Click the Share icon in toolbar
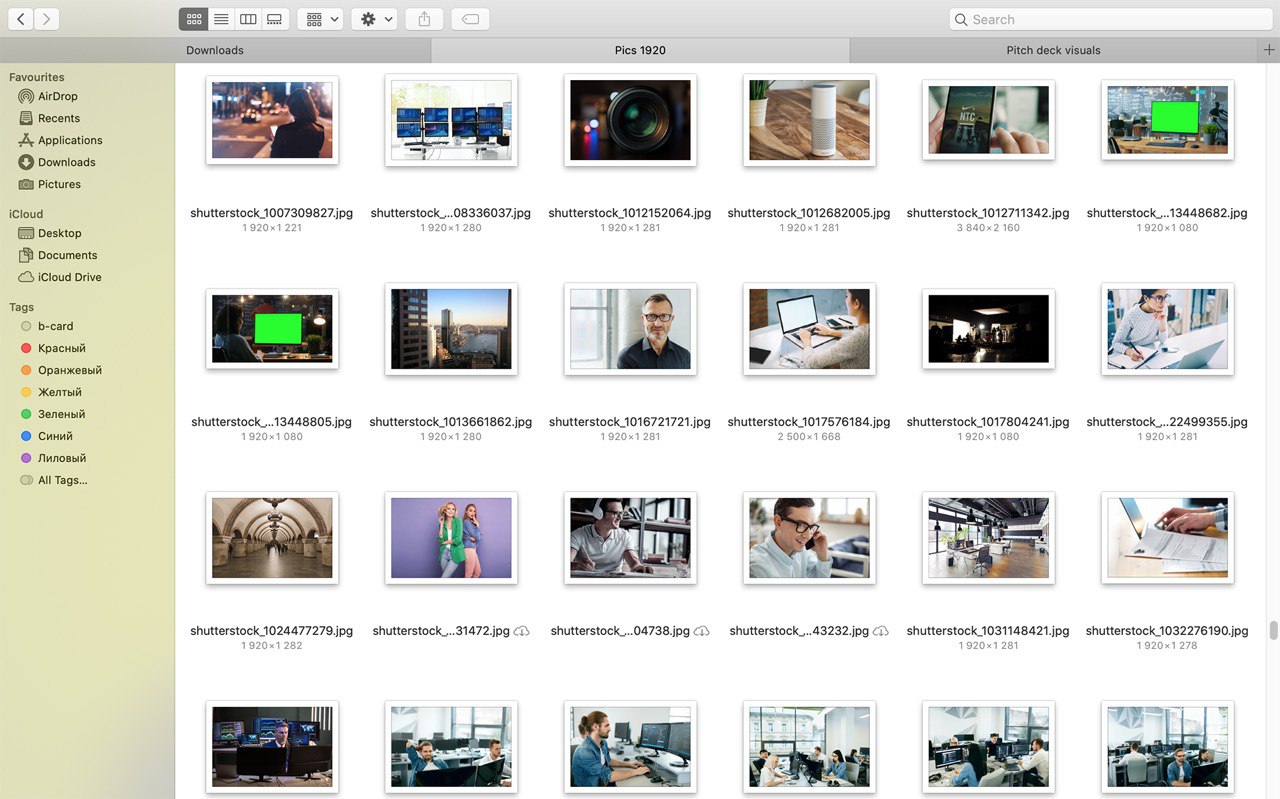This screenshot has height=799, width=1280. click(424, 19)
